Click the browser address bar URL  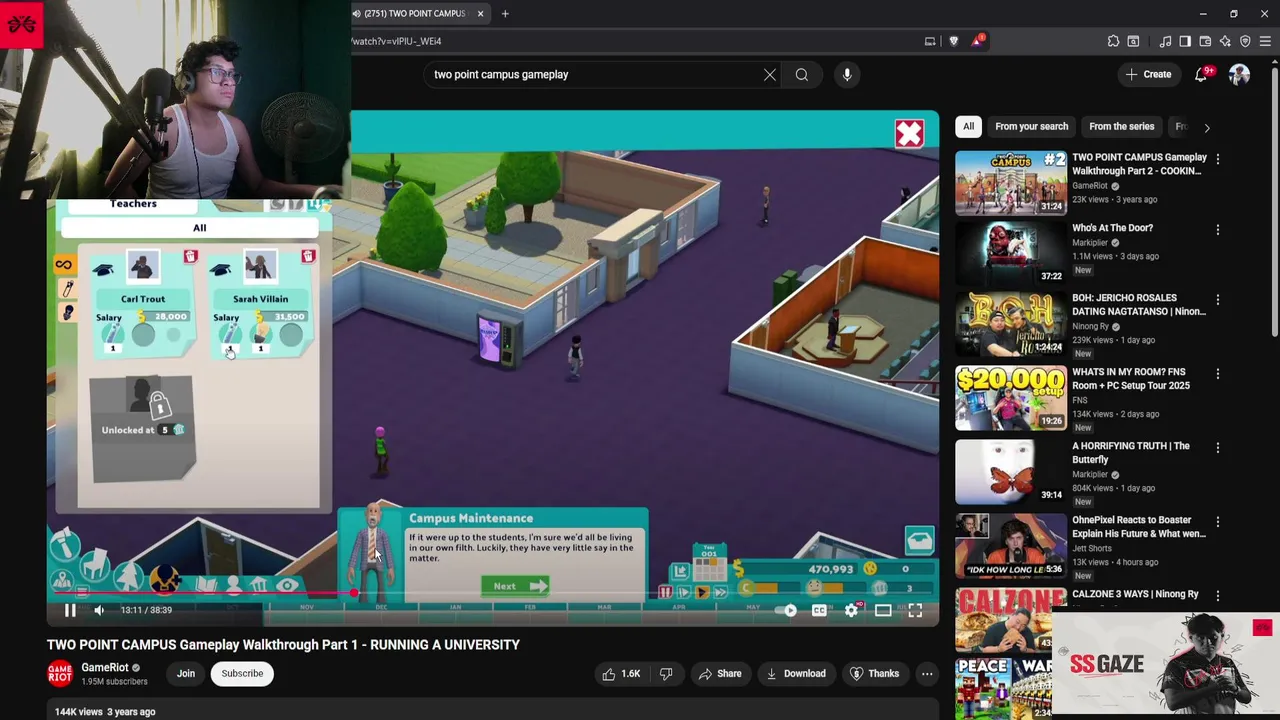(397, 41)
